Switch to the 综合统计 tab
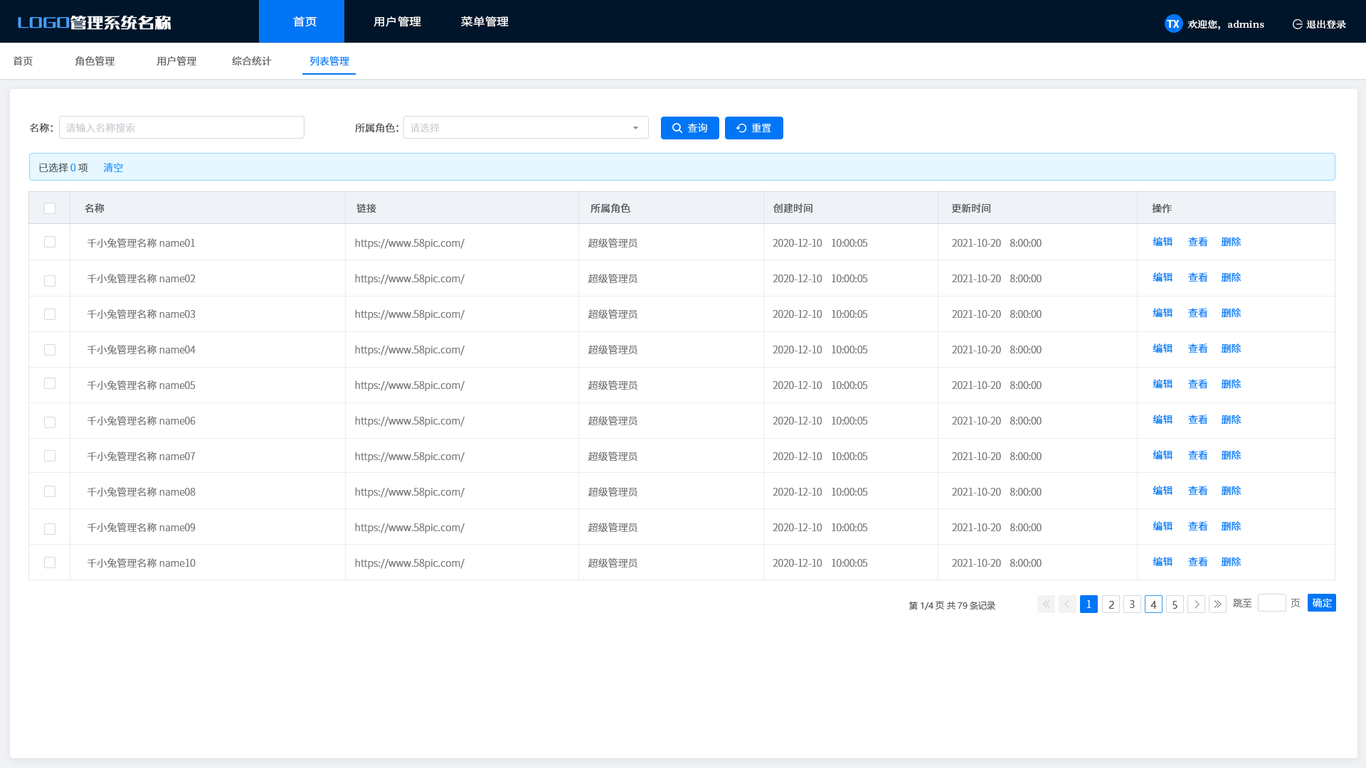1366x768 pixels. click(x=252, y=61)
